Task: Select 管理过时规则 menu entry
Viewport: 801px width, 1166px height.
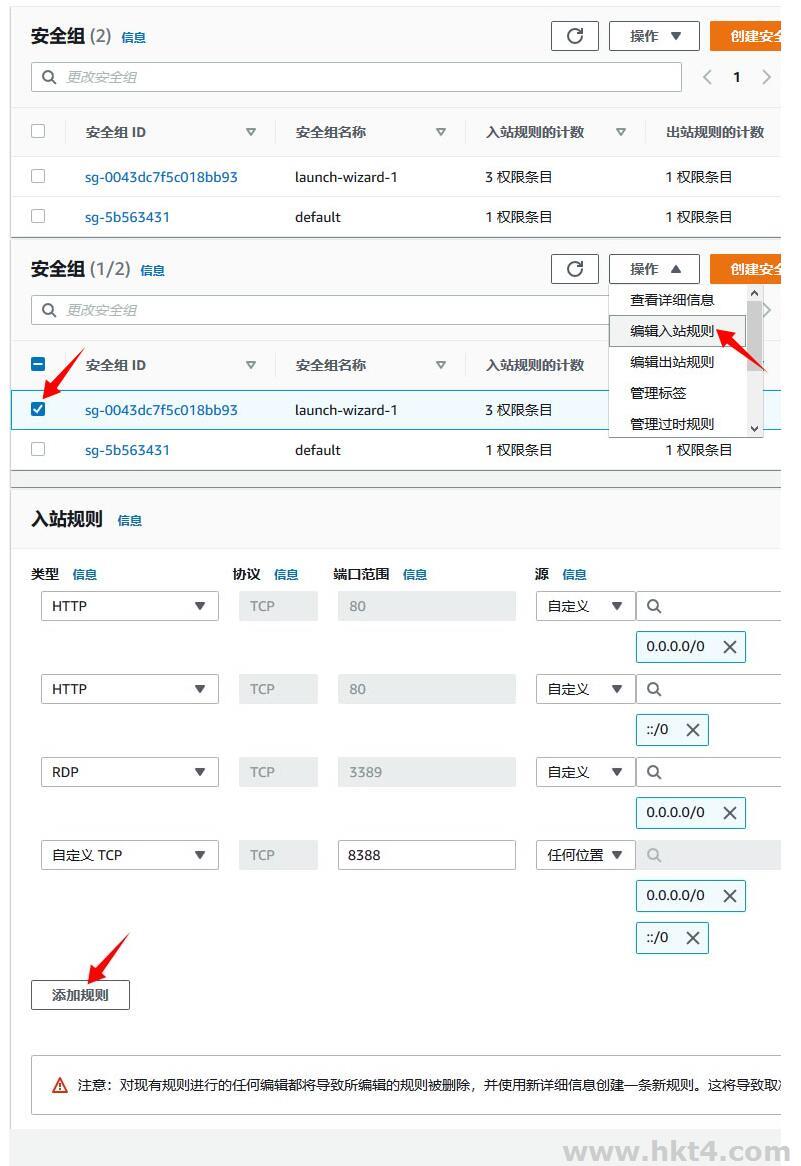Action: click(x=678, y=424)
